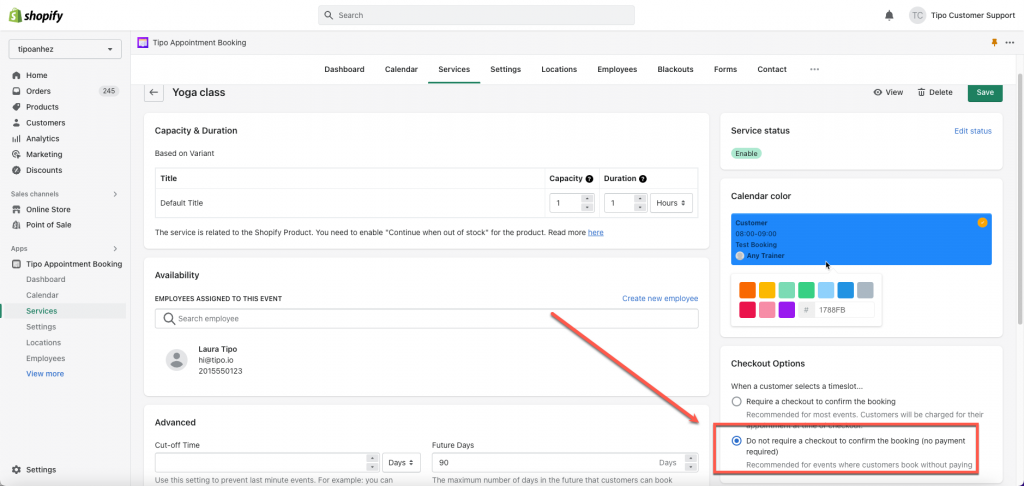The image size is (1024, 486).
Task: Click the Future Days stepper arrows
Action: [692, 462]
